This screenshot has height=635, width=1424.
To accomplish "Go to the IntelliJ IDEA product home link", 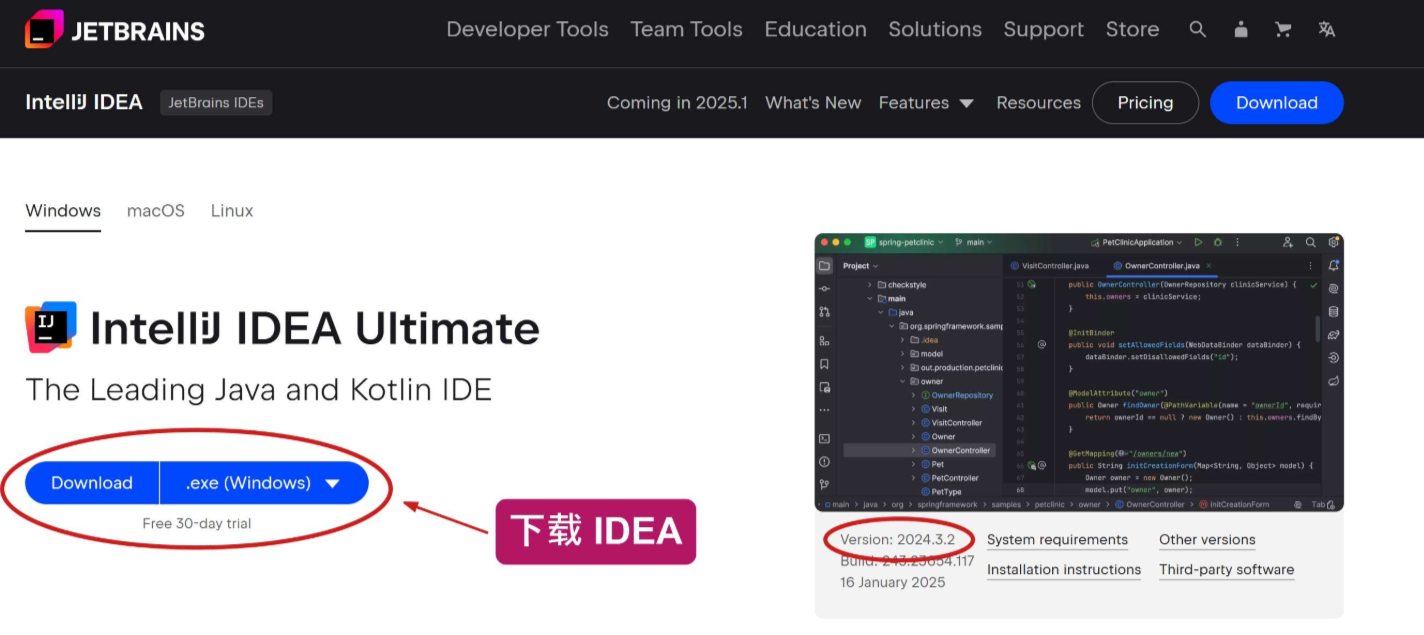I will pyautogui.click(x=84, y=102).
